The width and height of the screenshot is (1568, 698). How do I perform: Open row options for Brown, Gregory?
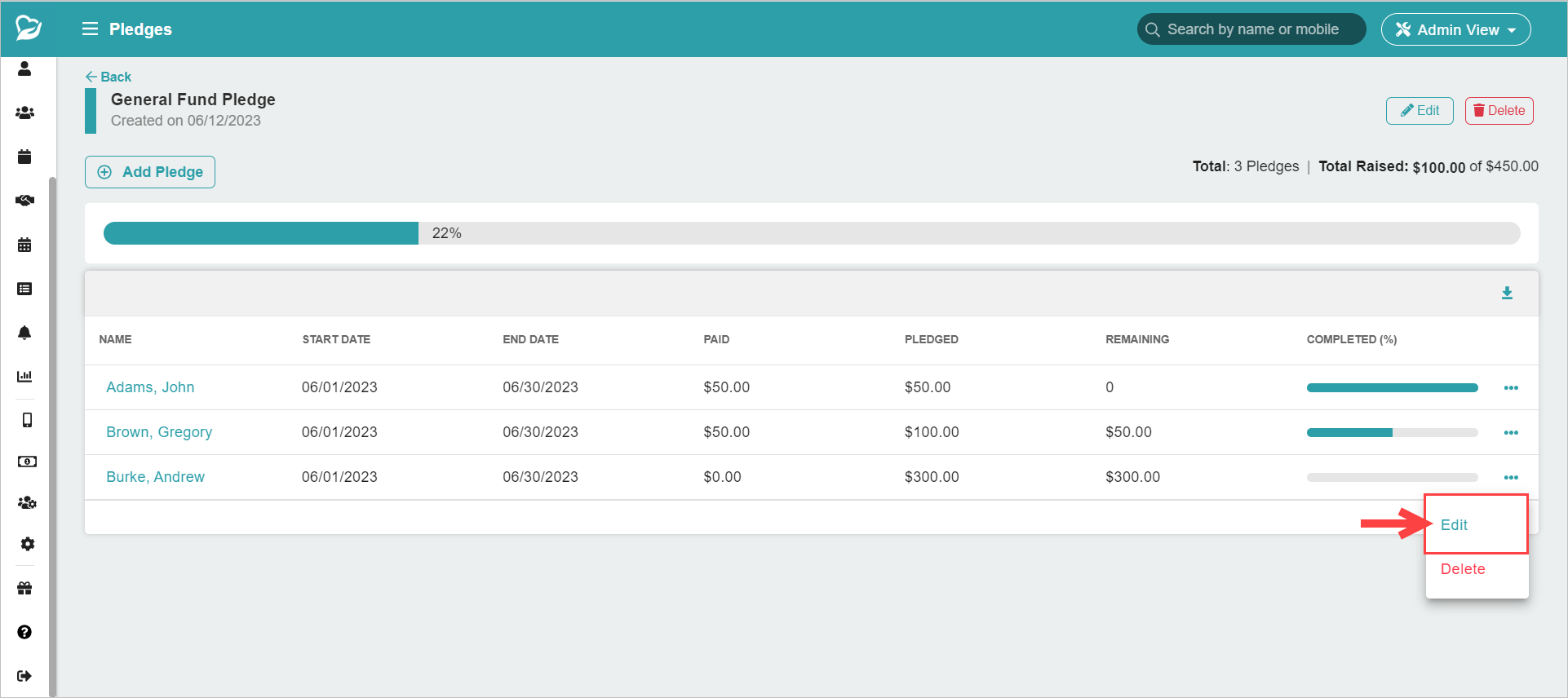click(1511, 432)
